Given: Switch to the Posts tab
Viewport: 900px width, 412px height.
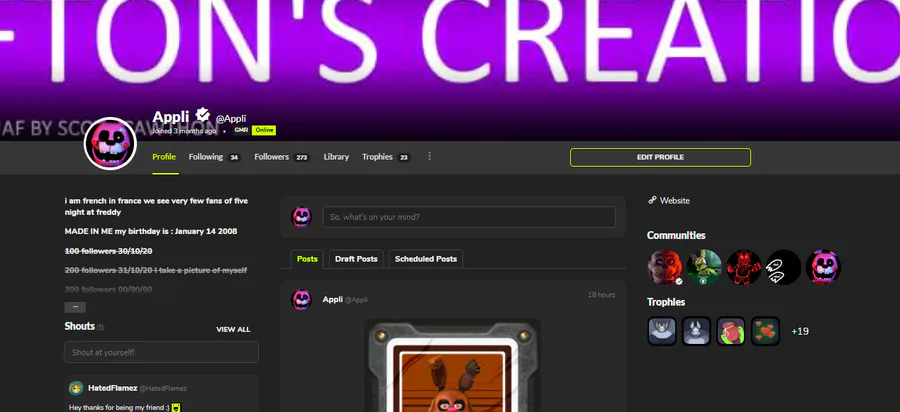Looking at the screenshot, I should pyautogui.click(x=307, y=259).
